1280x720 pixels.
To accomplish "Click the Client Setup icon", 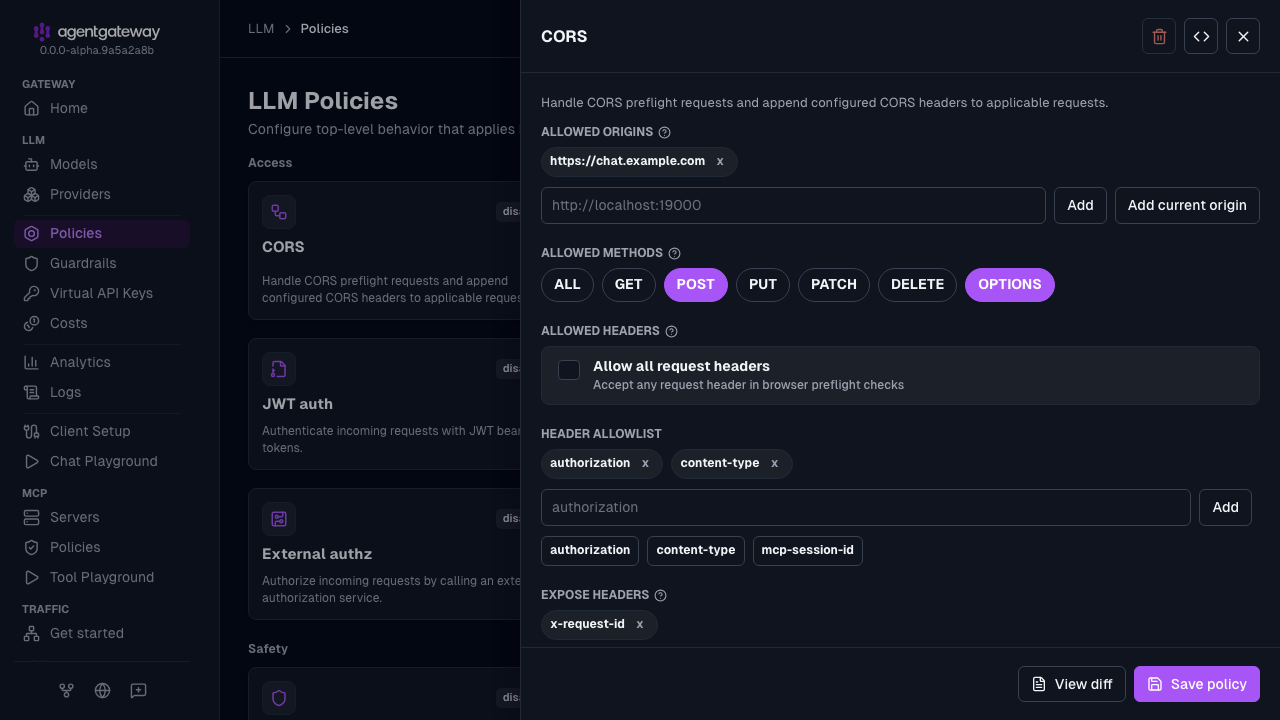I will (x=32, y=431).
